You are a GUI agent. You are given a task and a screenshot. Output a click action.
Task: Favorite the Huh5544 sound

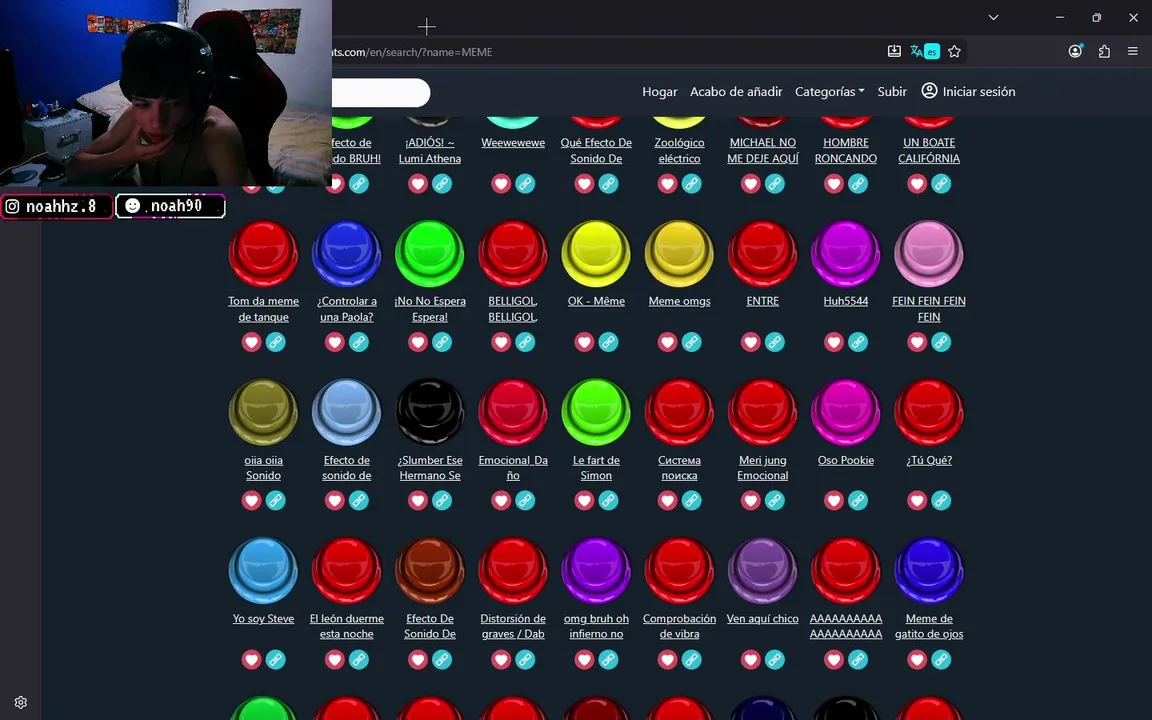pos(834,342)
